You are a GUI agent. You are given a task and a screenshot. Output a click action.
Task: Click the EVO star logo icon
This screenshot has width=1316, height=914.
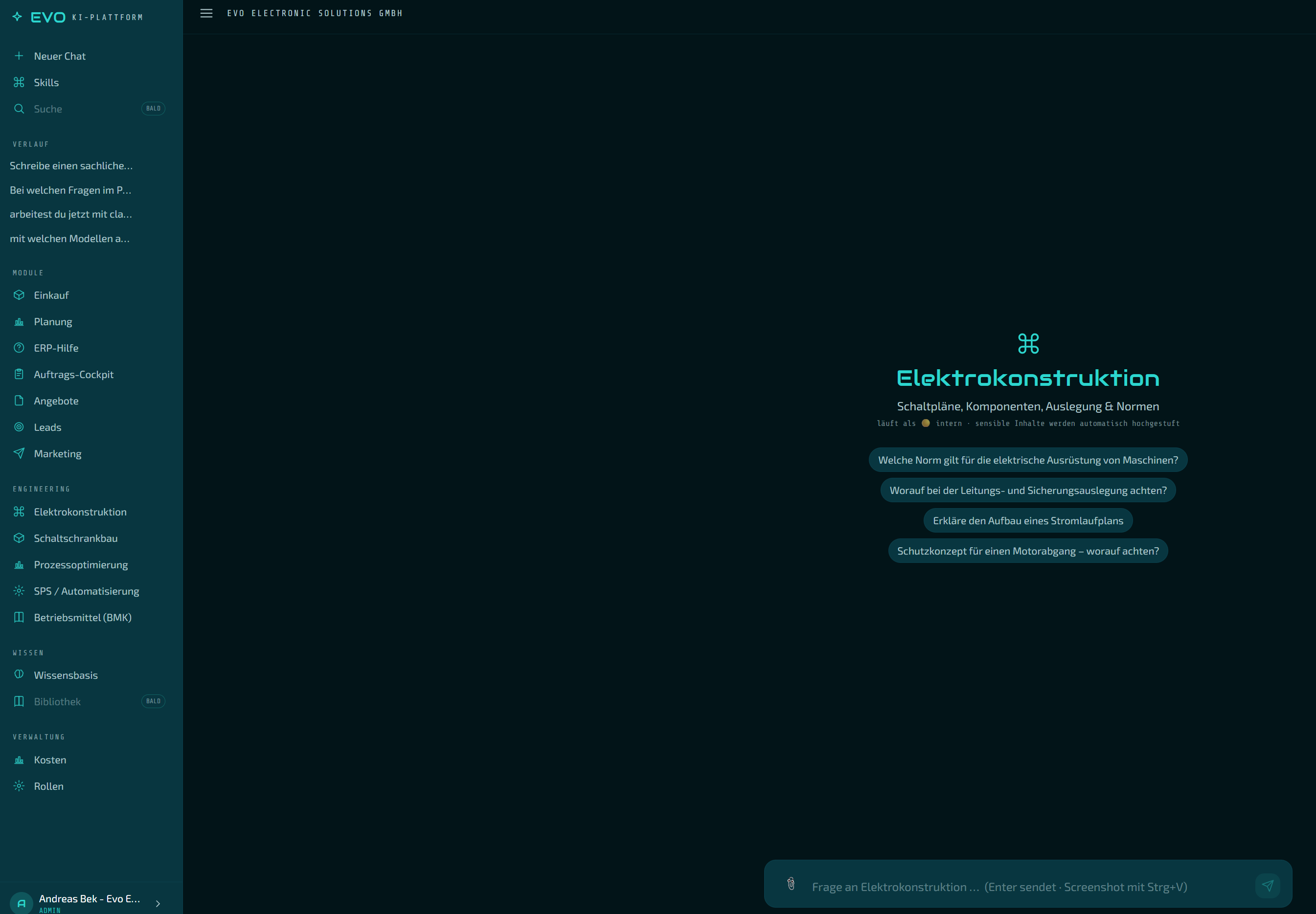(x=17, y=17)
